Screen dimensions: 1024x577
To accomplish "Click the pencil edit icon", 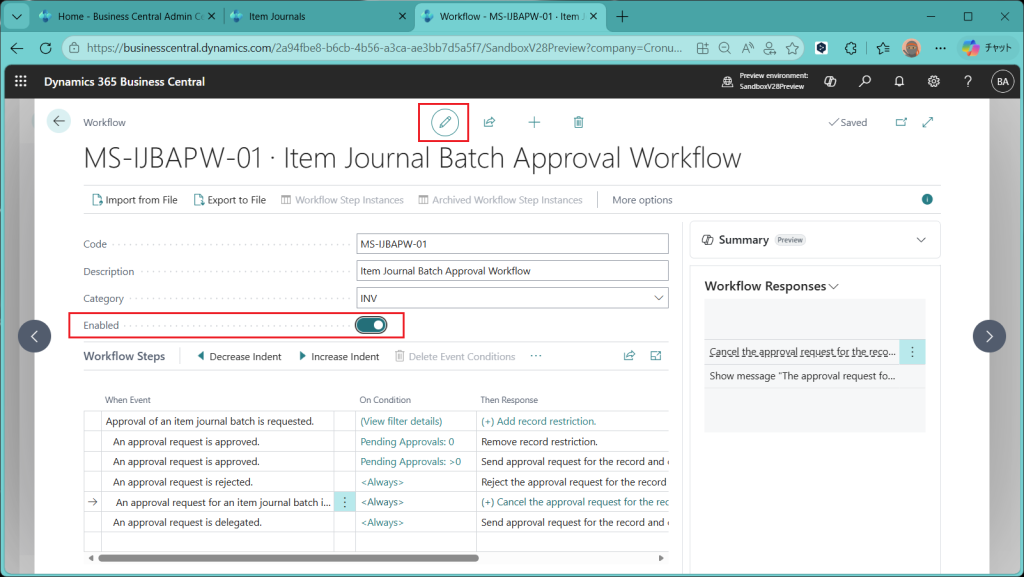I will (444, 122).
